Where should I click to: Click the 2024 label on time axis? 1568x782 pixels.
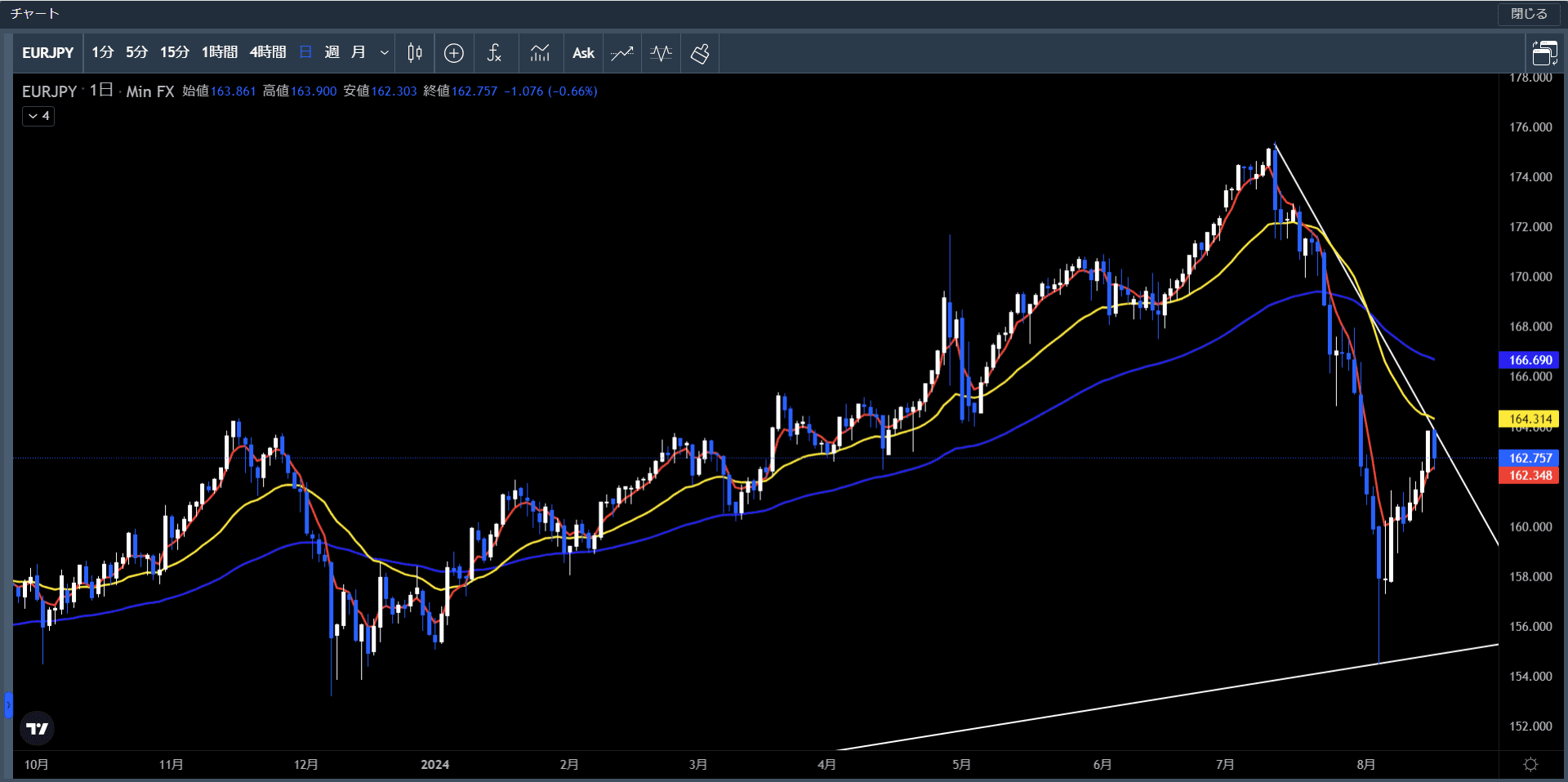[435, 765]
